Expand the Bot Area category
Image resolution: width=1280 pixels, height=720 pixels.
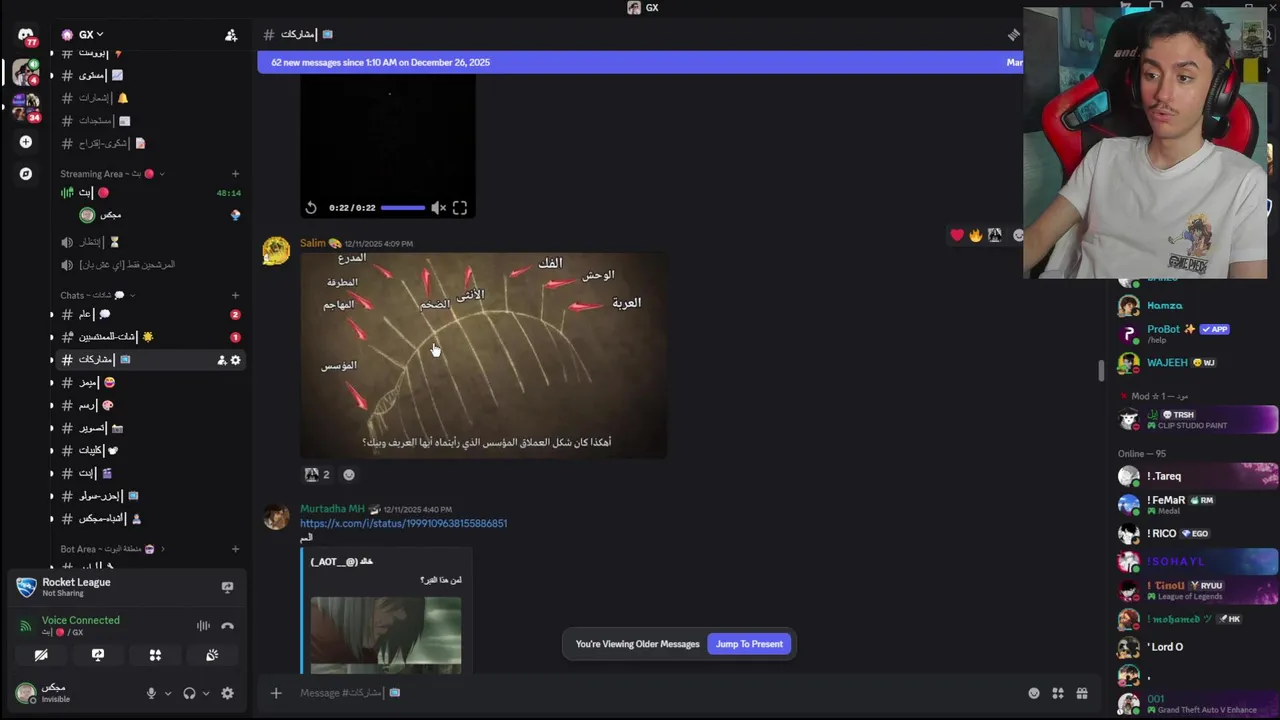(112, 549)
